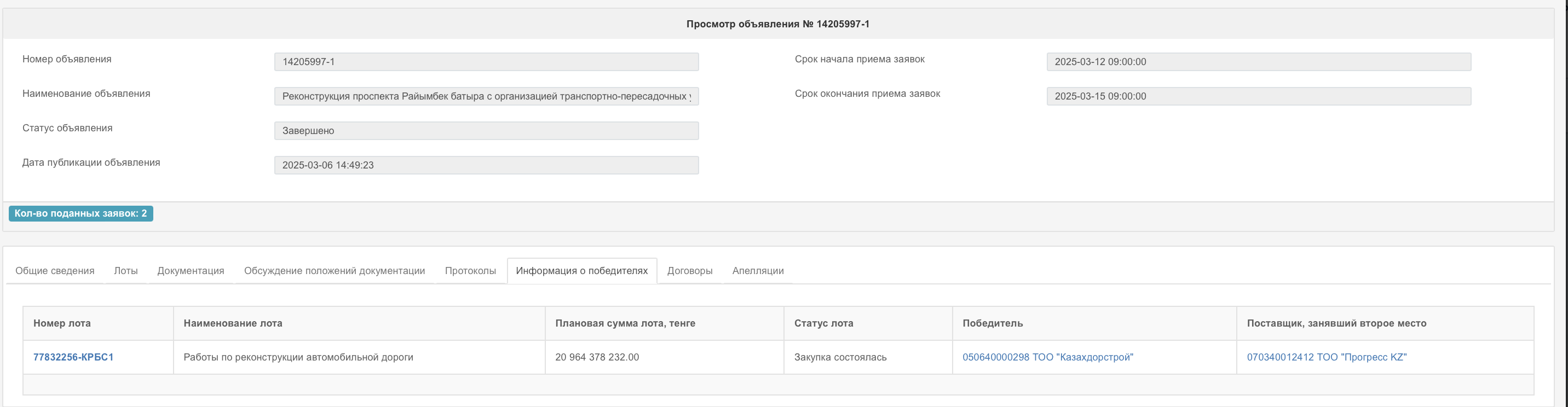
Task: Click the Статус объявления field Завершено
Action: pos(486,131)
